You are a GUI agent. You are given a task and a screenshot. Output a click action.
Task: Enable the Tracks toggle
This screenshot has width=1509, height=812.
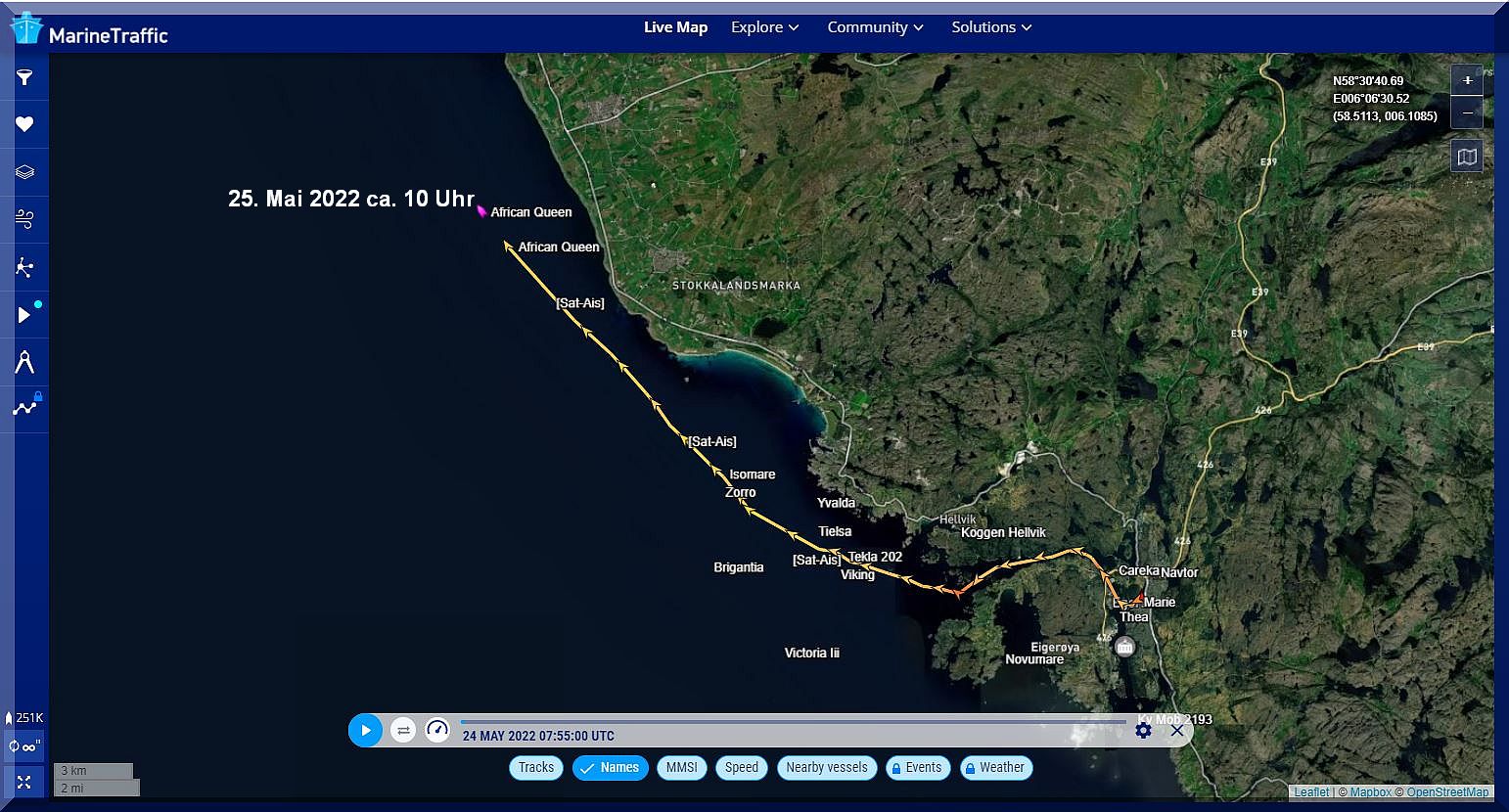click(535, 768)
